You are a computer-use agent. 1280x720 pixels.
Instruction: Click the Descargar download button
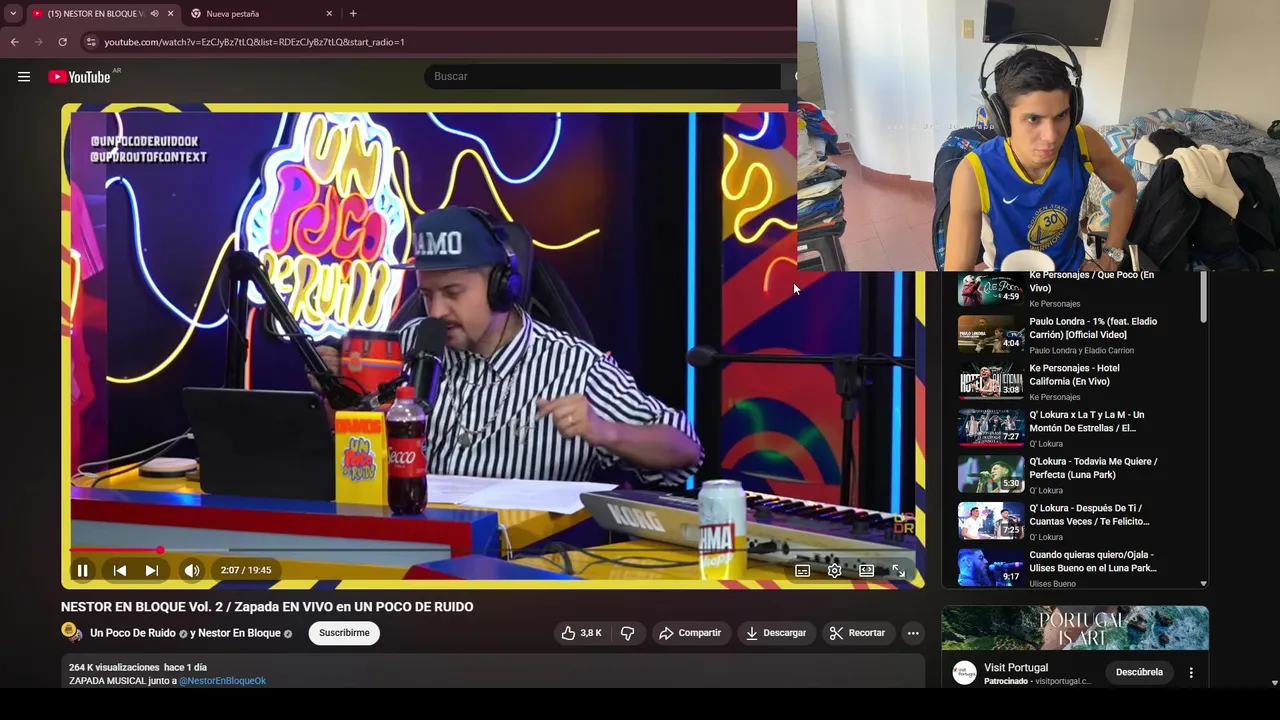[x=776, y=633]
